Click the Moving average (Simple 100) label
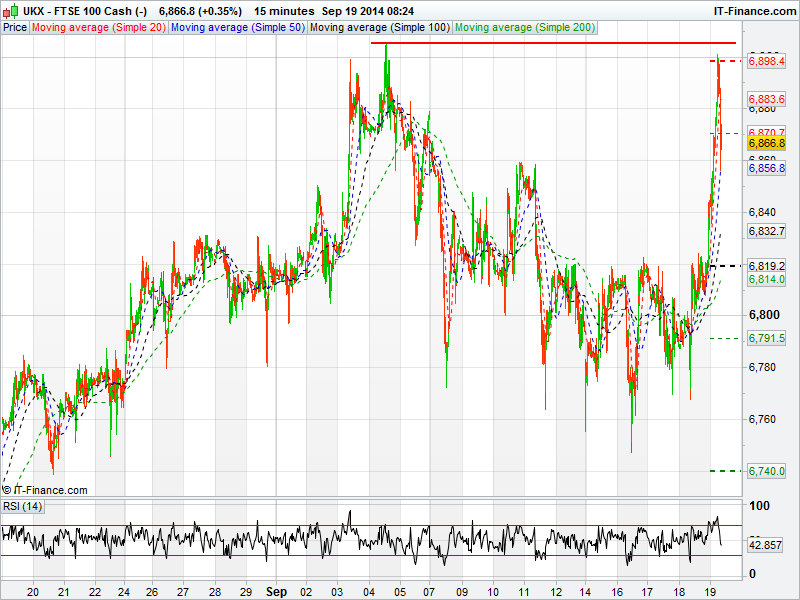800x600 pixels. click(x=379, y=27)
